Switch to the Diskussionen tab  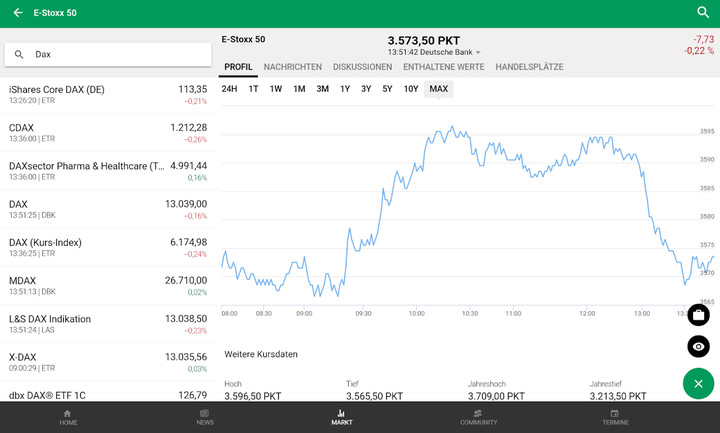click(x=362, y=67)
